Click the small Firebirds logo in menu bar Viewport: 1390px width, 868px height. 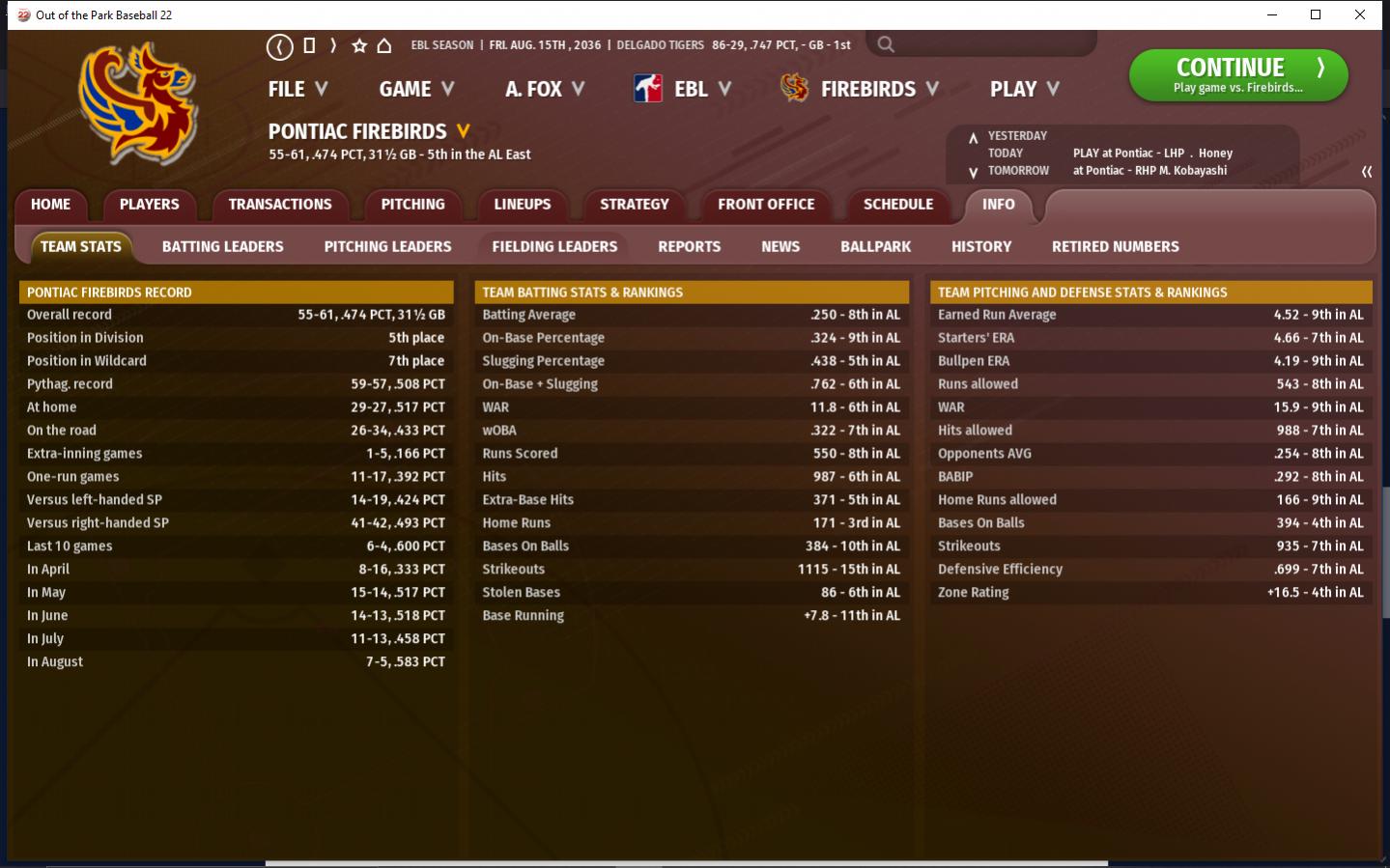coord(794,89)
